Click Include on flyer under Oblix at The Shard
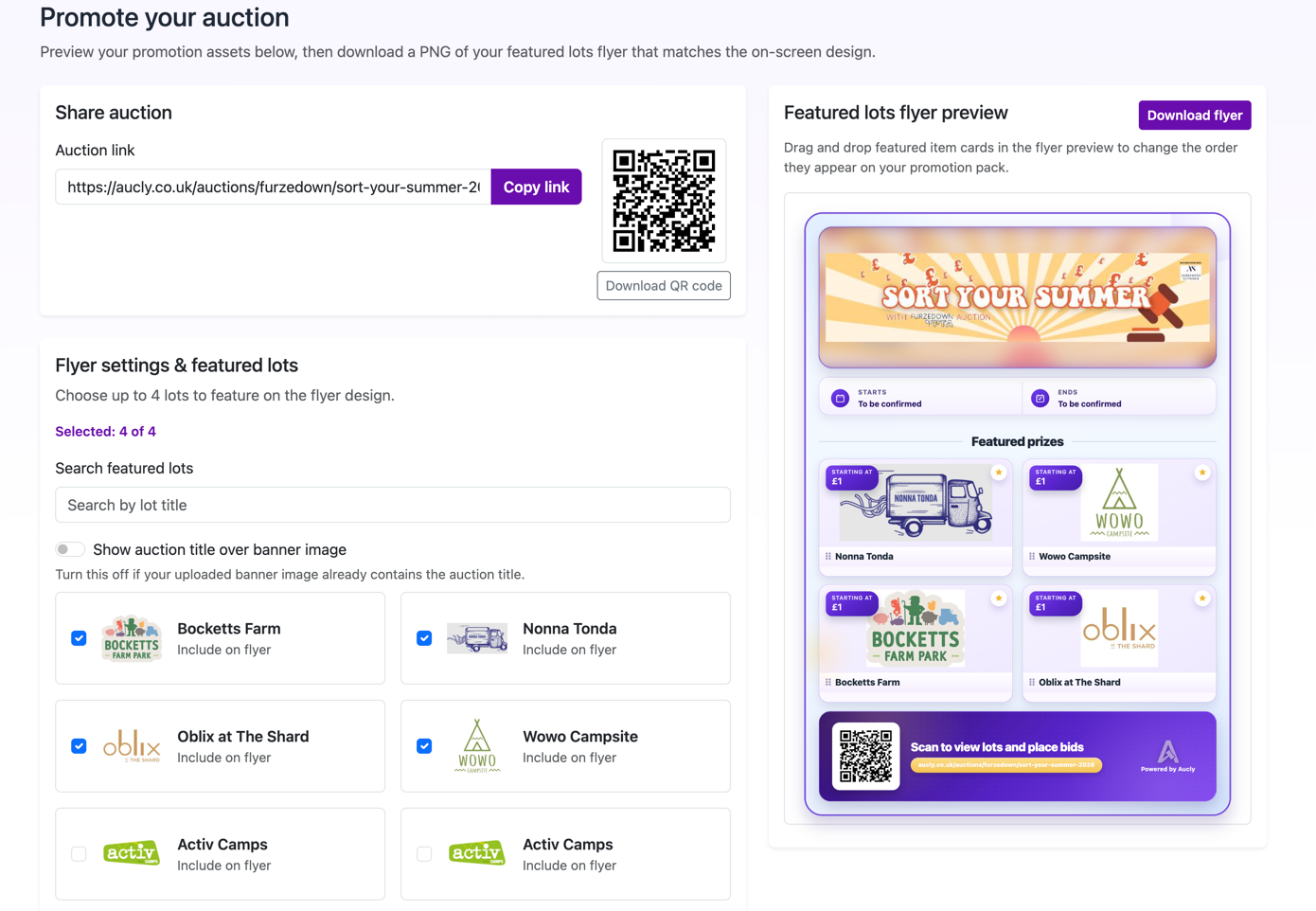1316x911 pixels. [224, 758]
